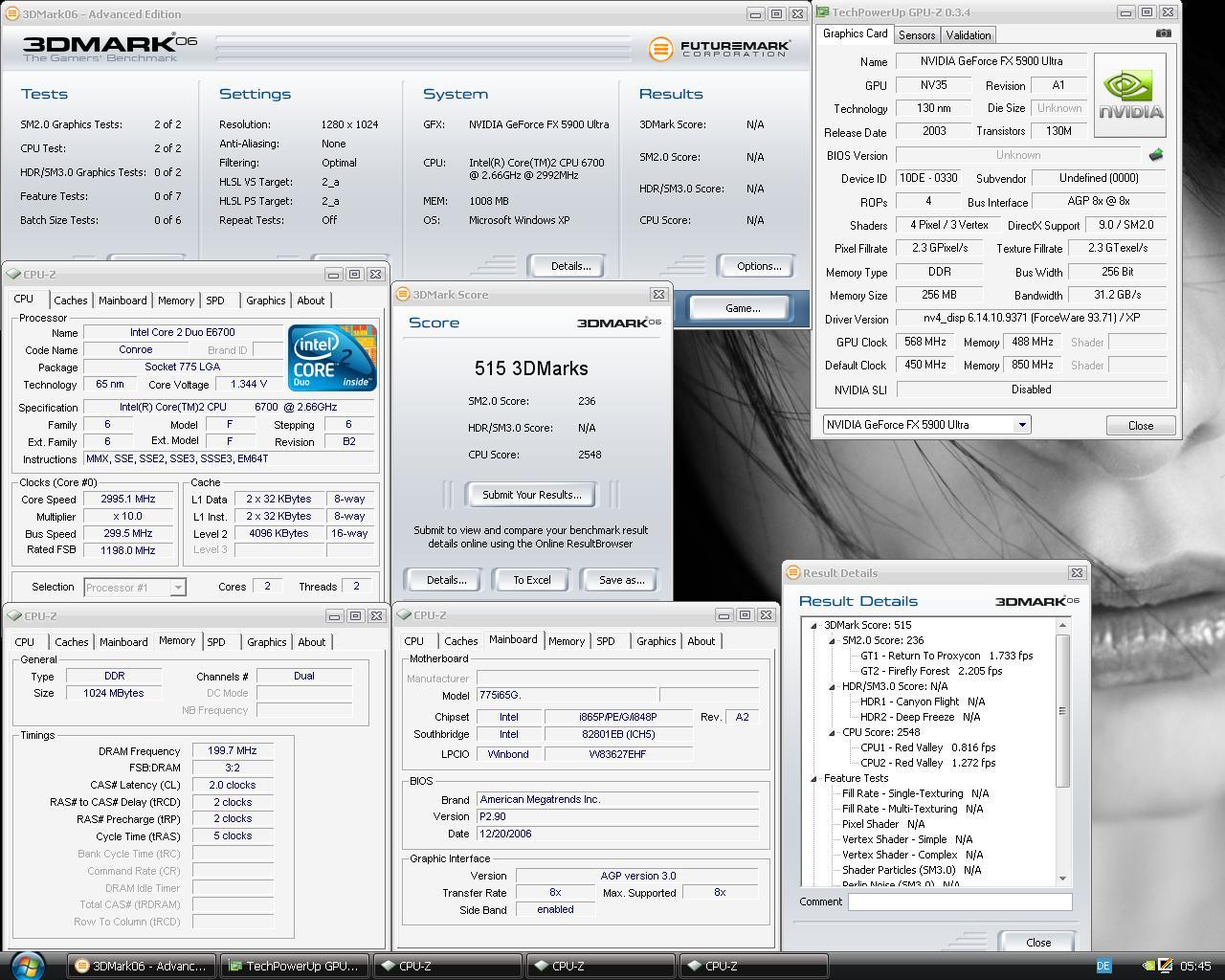The image size is (1225, 980).
Task: Click the Result Details scroll down arrow
Action: [1062, 879]
